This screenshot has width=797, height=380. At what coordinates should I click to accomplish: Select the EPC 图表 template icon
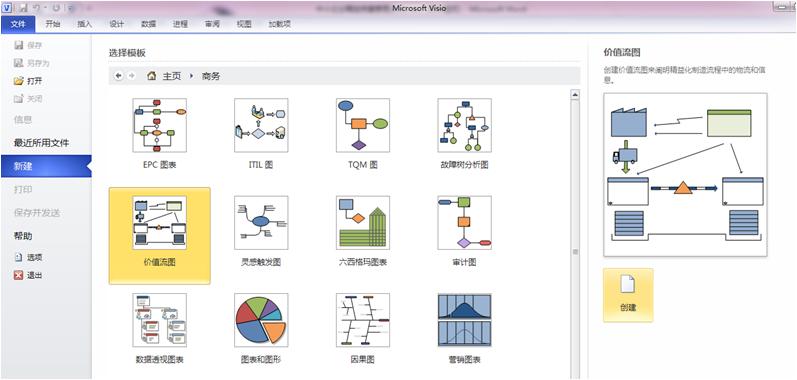[160, 125]
